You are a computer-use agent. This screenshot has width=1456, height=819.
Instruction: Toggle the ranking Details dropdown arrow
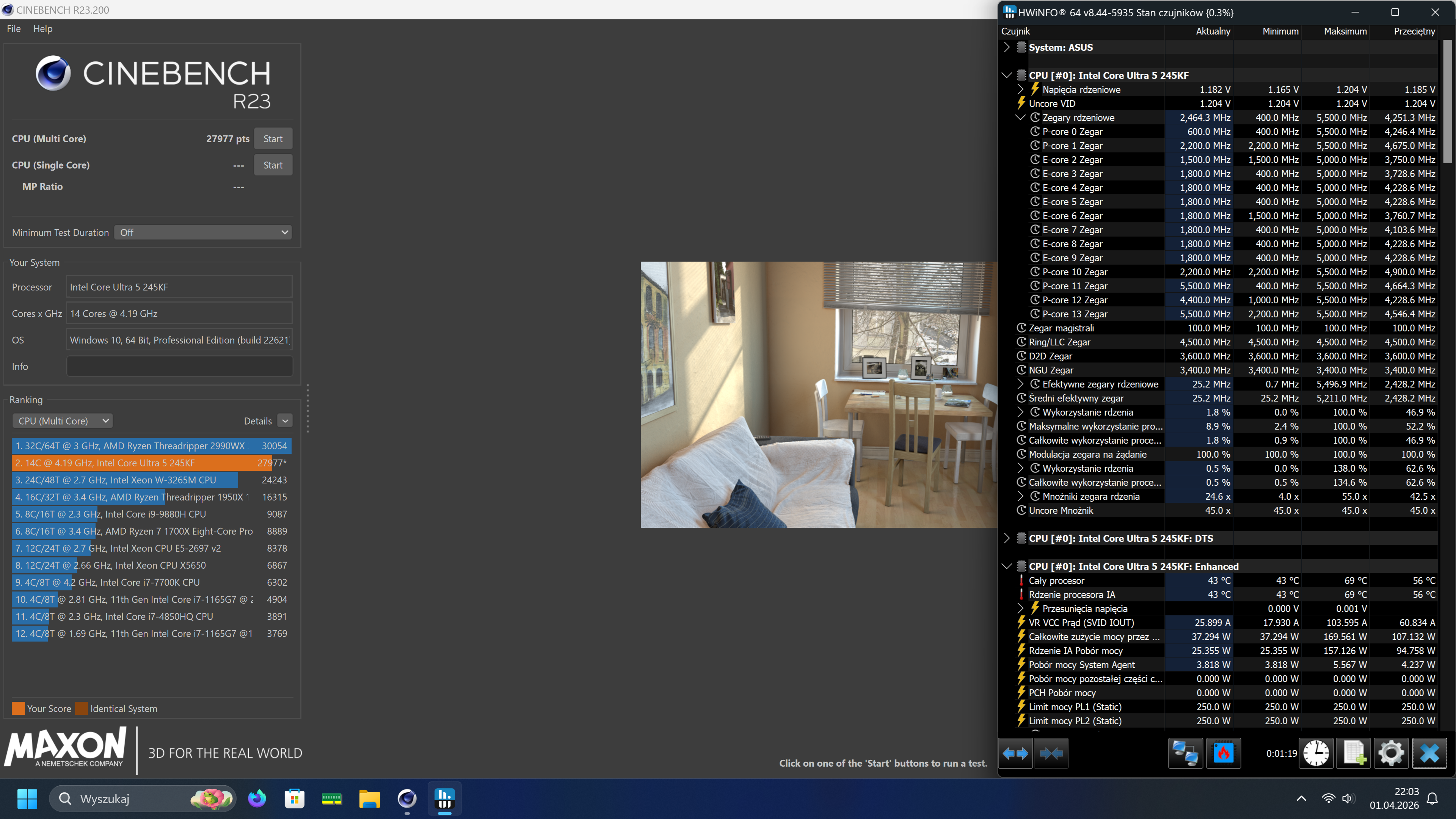pos(286,421)
